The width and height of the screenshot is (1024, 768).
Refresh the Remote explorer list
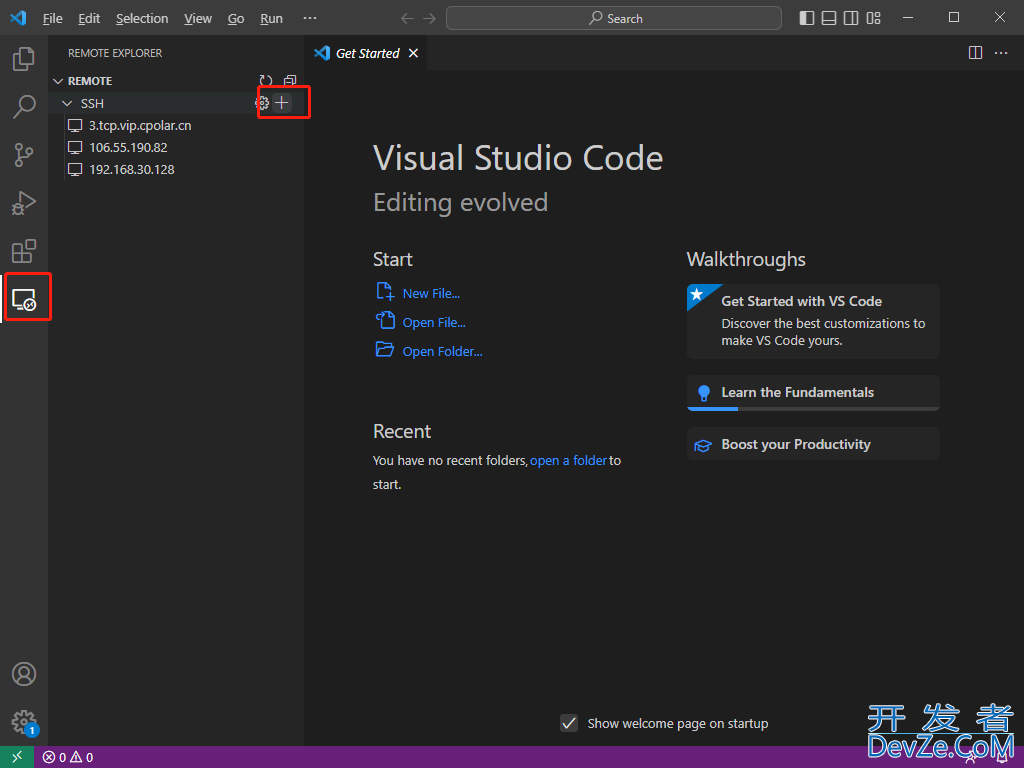[266, 80]
